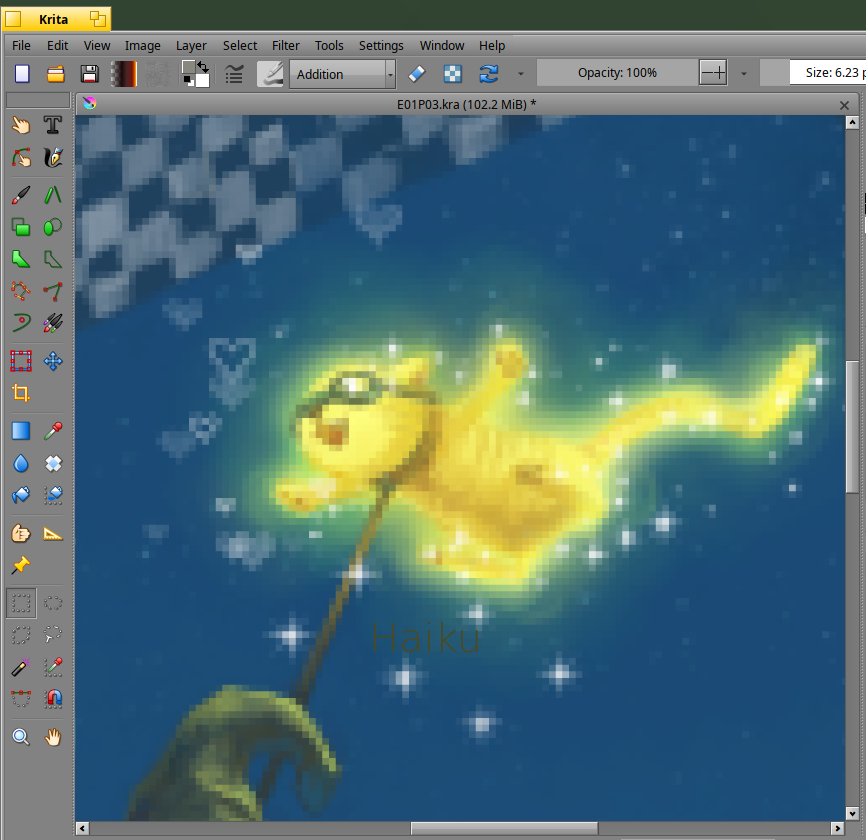Open a file using folder icon
The width and height of the screenshot is (866, 840).
56,73
